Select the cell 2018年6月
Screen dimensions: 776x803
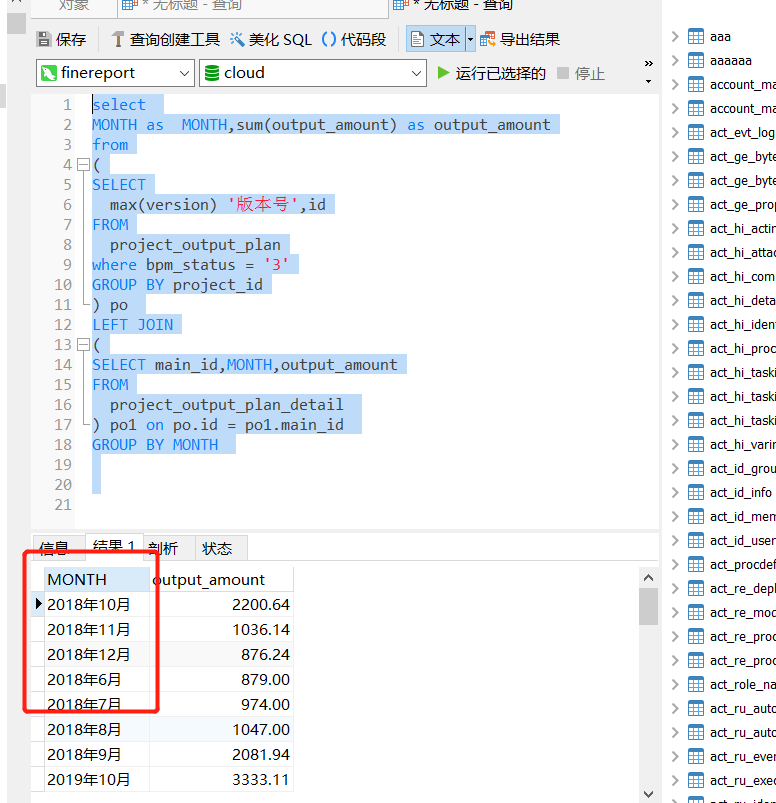(97, 680)
